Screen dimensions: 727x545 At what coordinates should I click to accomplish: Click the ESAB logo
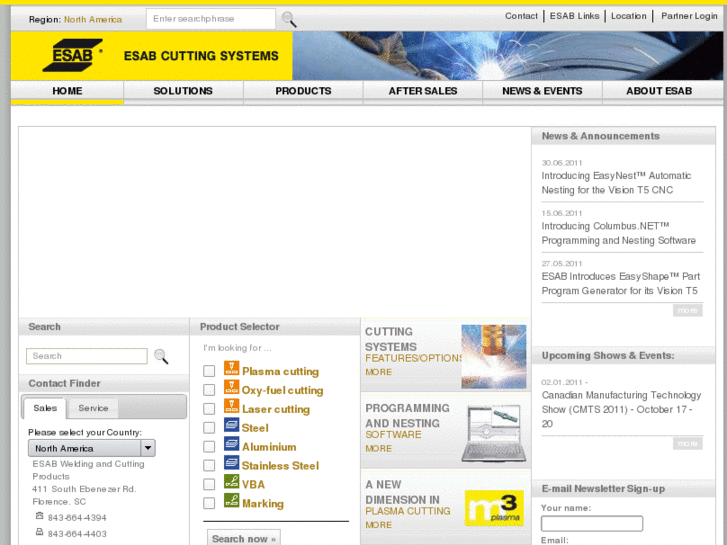click(72, 55)
